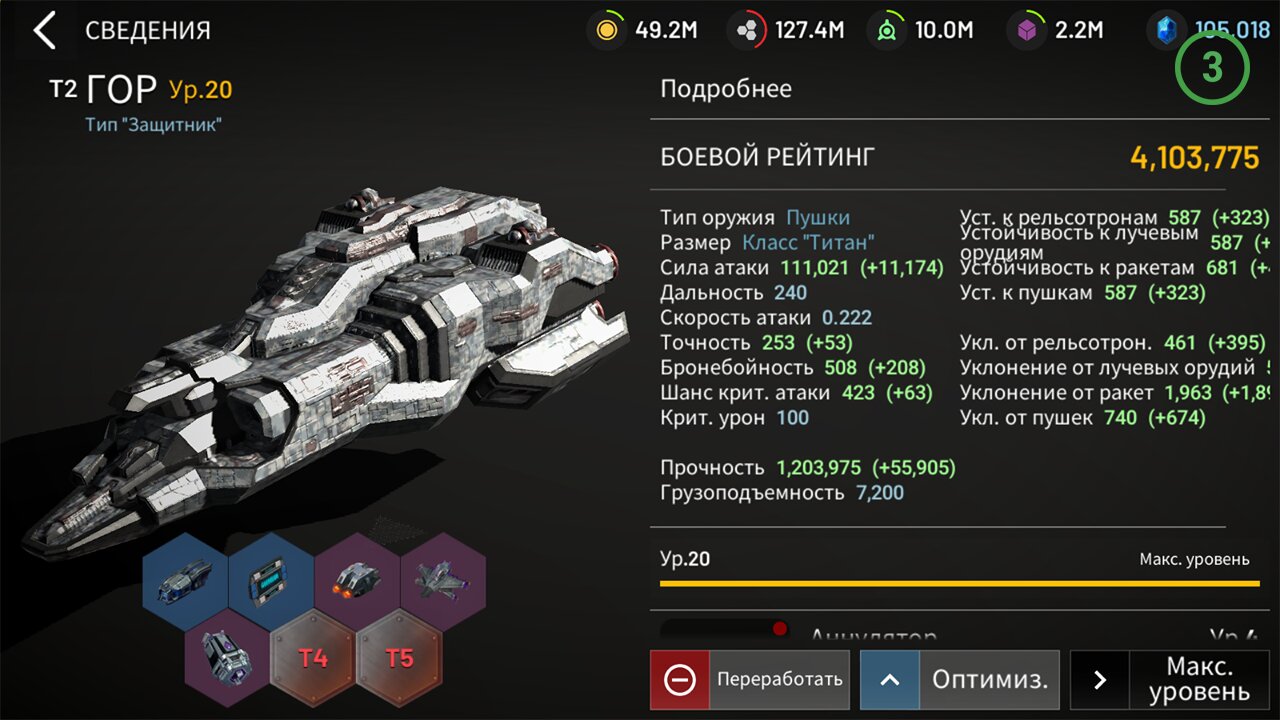Image resolution: width=1280 pixels, height=720 pixels.
Task: Tap the metal ore resource icon
Action: [746, 30]
